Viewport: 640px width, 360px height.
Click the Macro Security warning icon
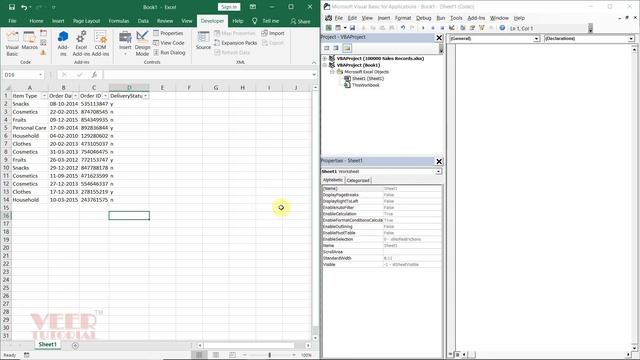(43, 53)
